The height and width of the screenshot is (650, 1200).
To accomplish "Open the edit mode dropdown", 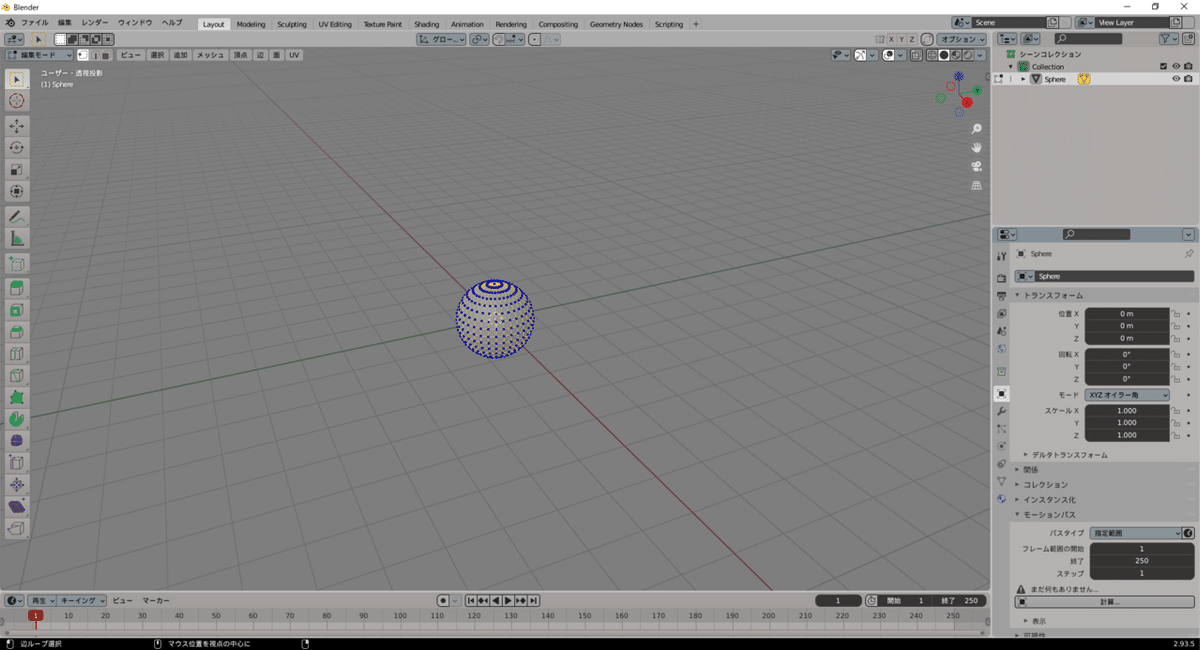I will tap(40, 55).
